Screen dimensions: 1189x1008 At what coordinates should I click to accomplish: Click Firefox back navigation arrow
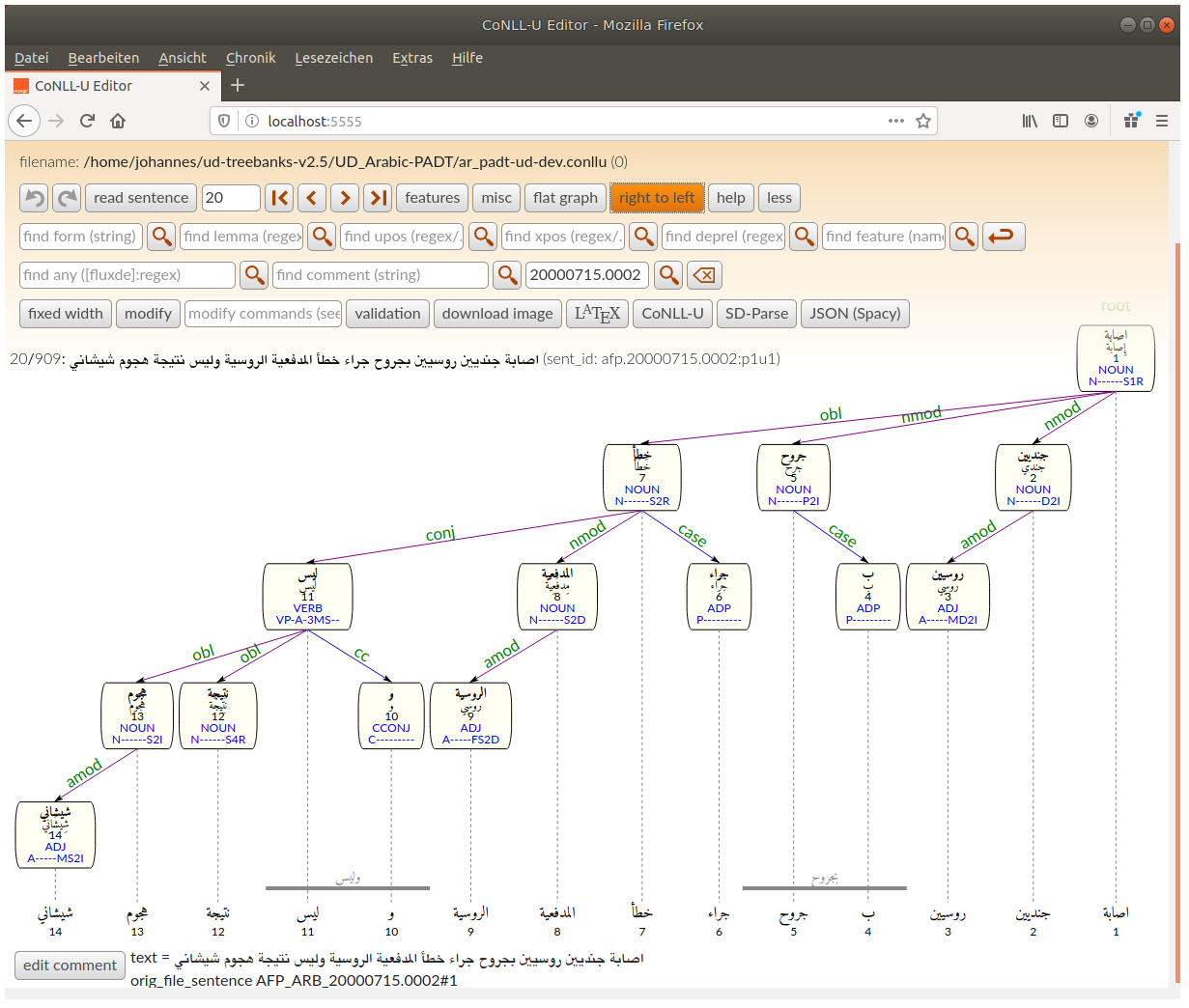(x=24, y=121)
